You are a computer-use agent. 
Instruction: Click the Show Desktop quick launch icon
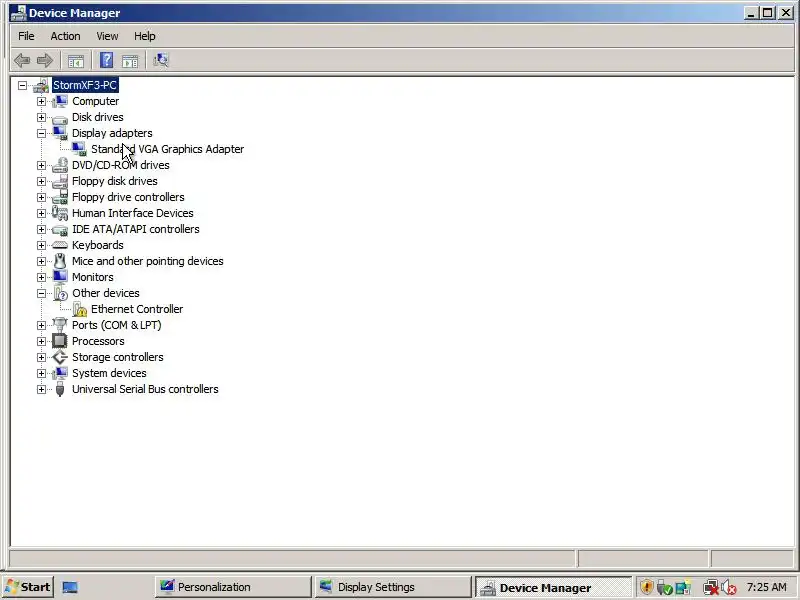point(70,587)
